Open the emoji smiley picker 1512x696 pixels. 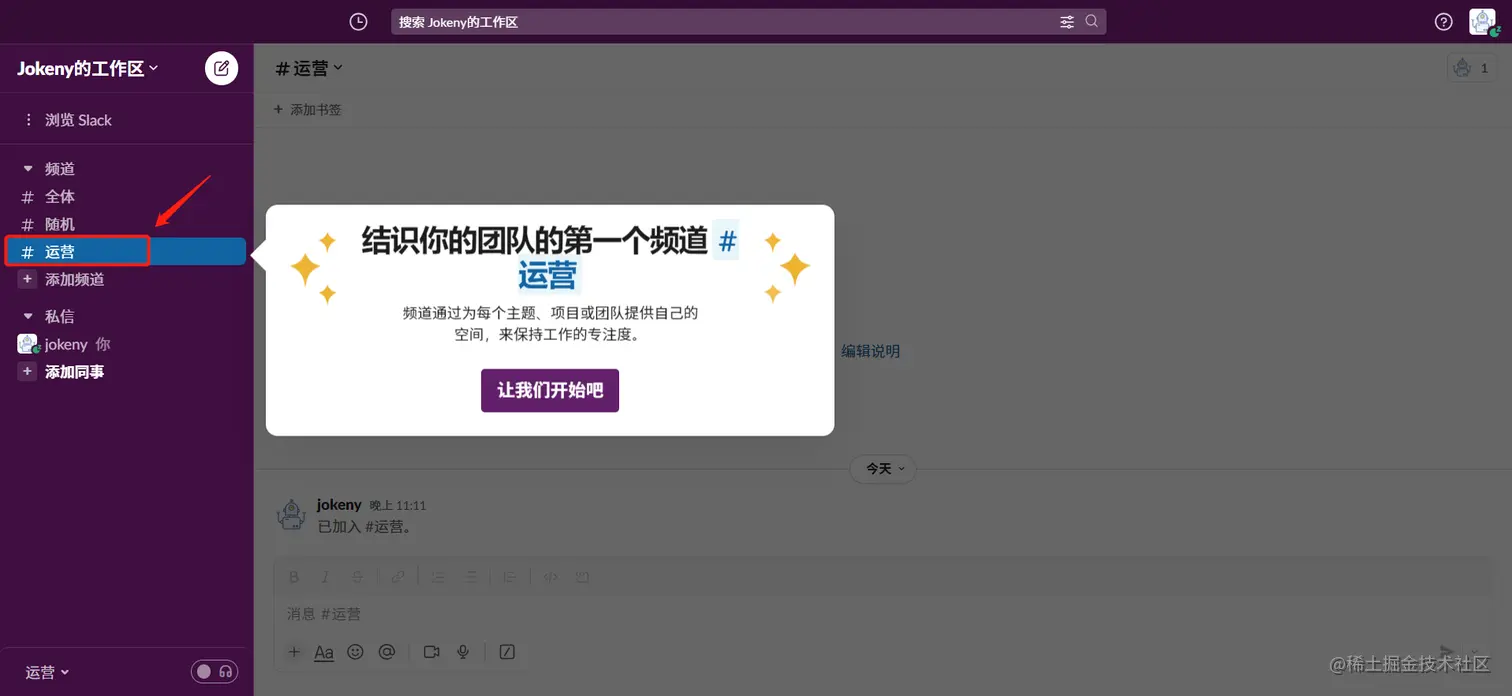coord(355,652)
